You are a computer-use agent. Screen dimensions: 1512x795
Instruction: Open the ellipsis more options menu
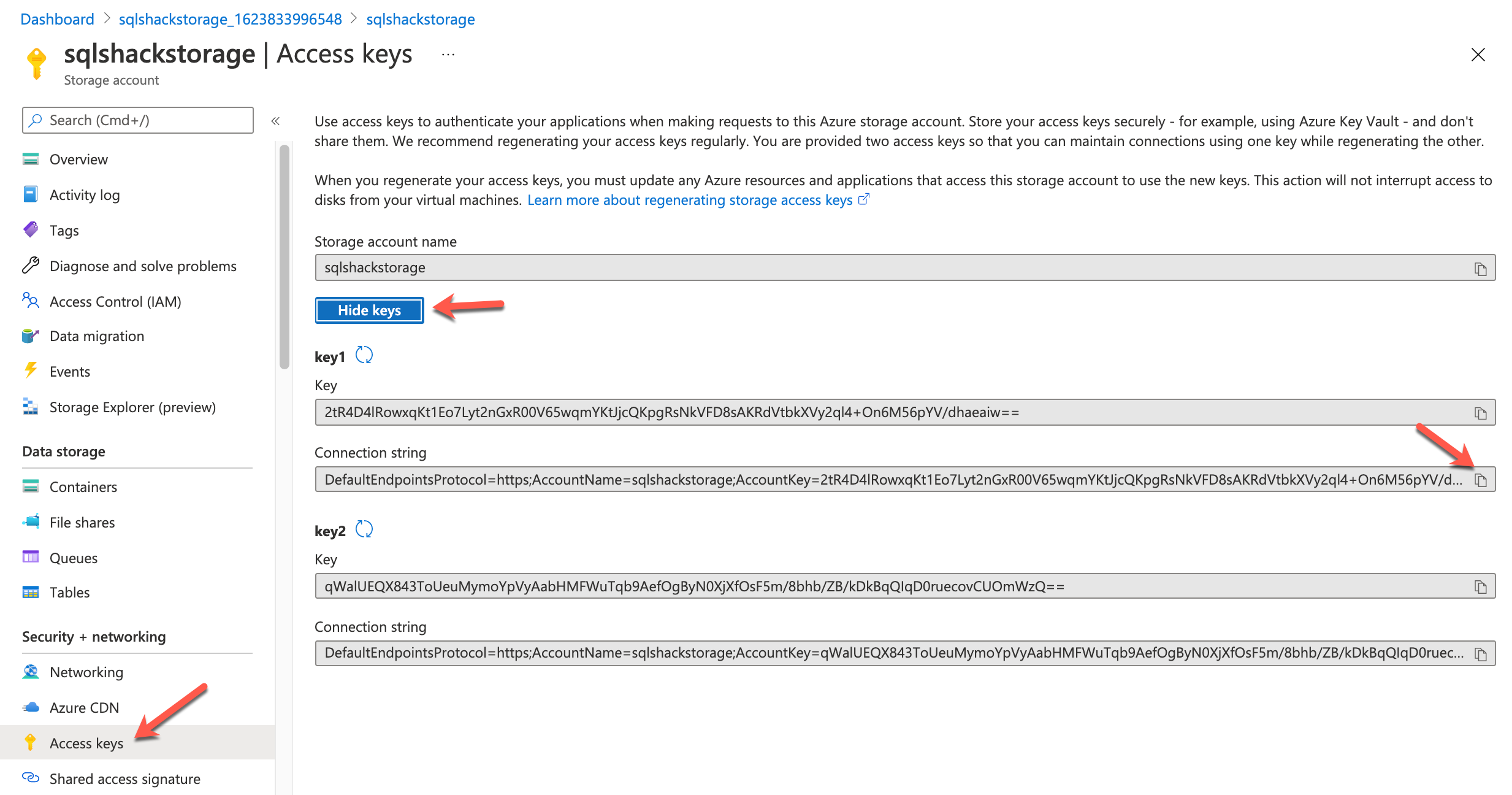448,55
